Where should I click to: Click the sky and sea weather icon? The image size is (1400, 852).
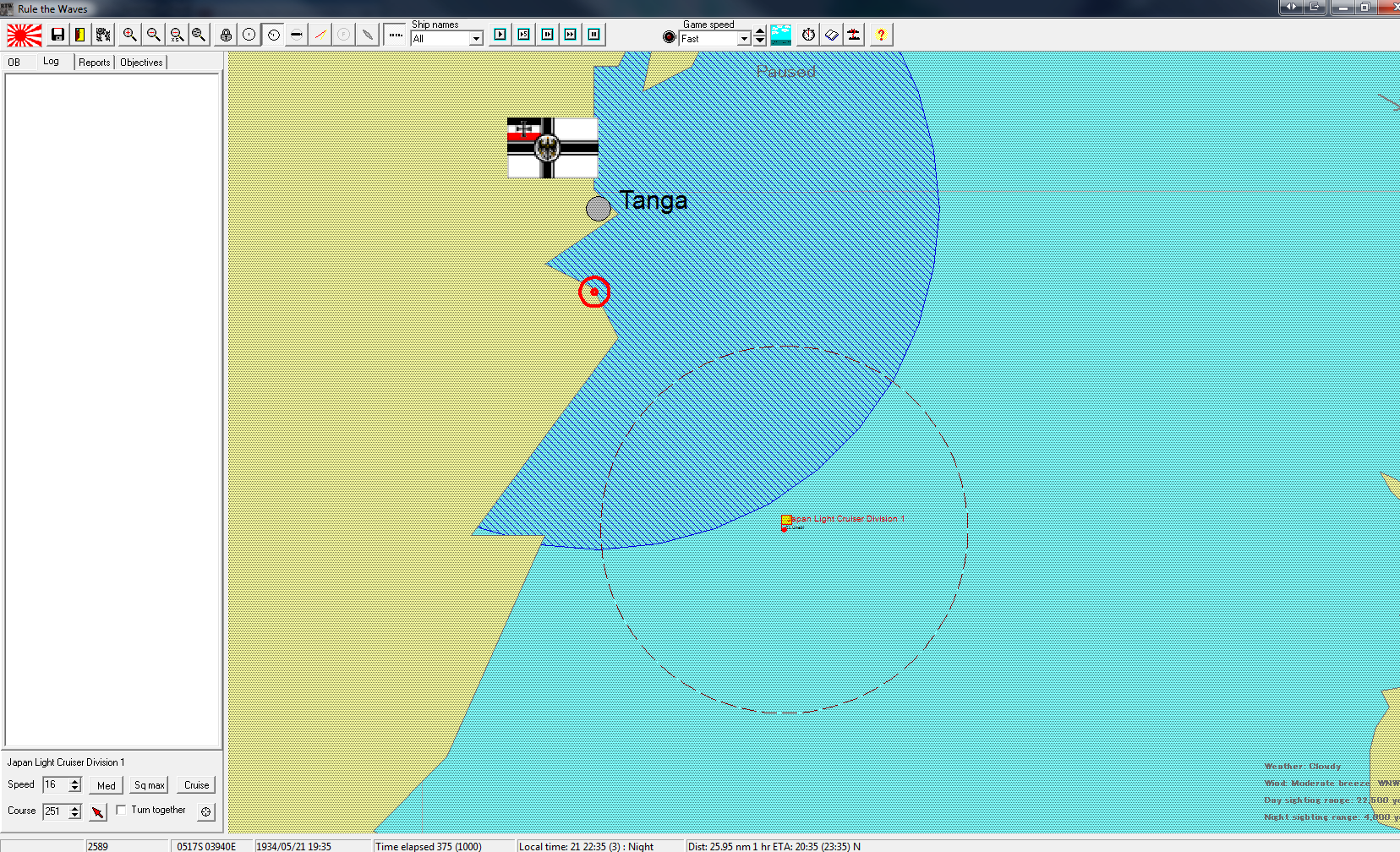click(781, 35)
